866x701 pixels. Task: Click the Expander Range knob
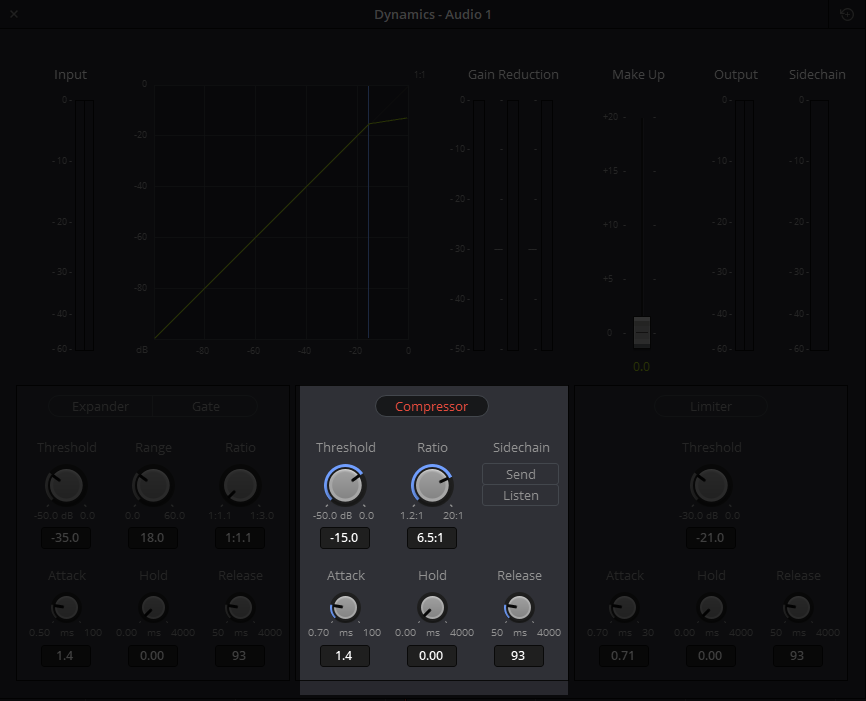(152, 485)
